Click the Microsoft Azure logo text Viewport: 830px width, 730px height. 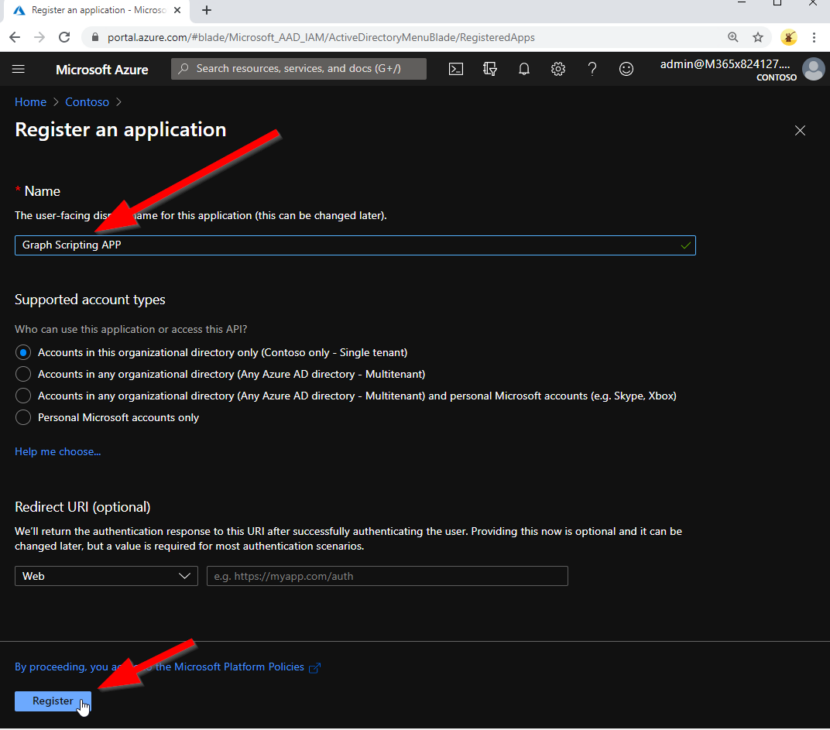pos(102,70)
